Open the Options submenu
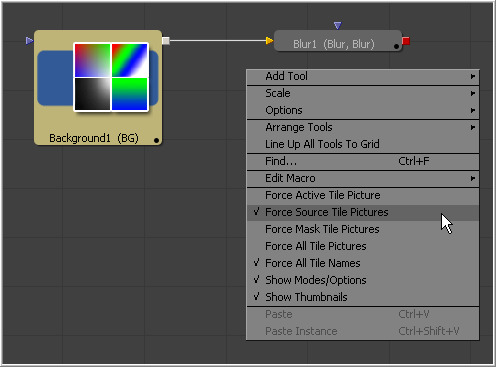This screenshot has width=496, height=367. tap(363, 110)
